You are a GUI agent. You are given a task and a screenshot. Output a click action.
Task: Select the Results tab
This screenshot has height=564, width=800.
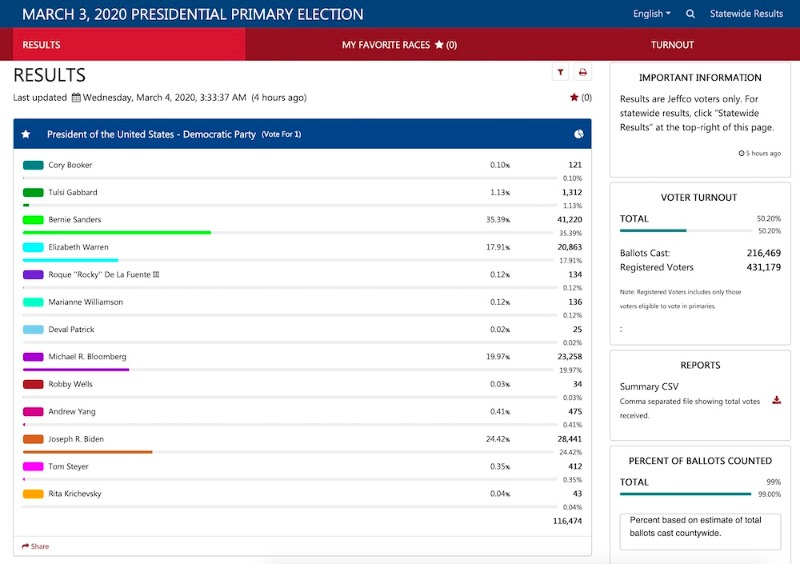click(x=42, y=45)
